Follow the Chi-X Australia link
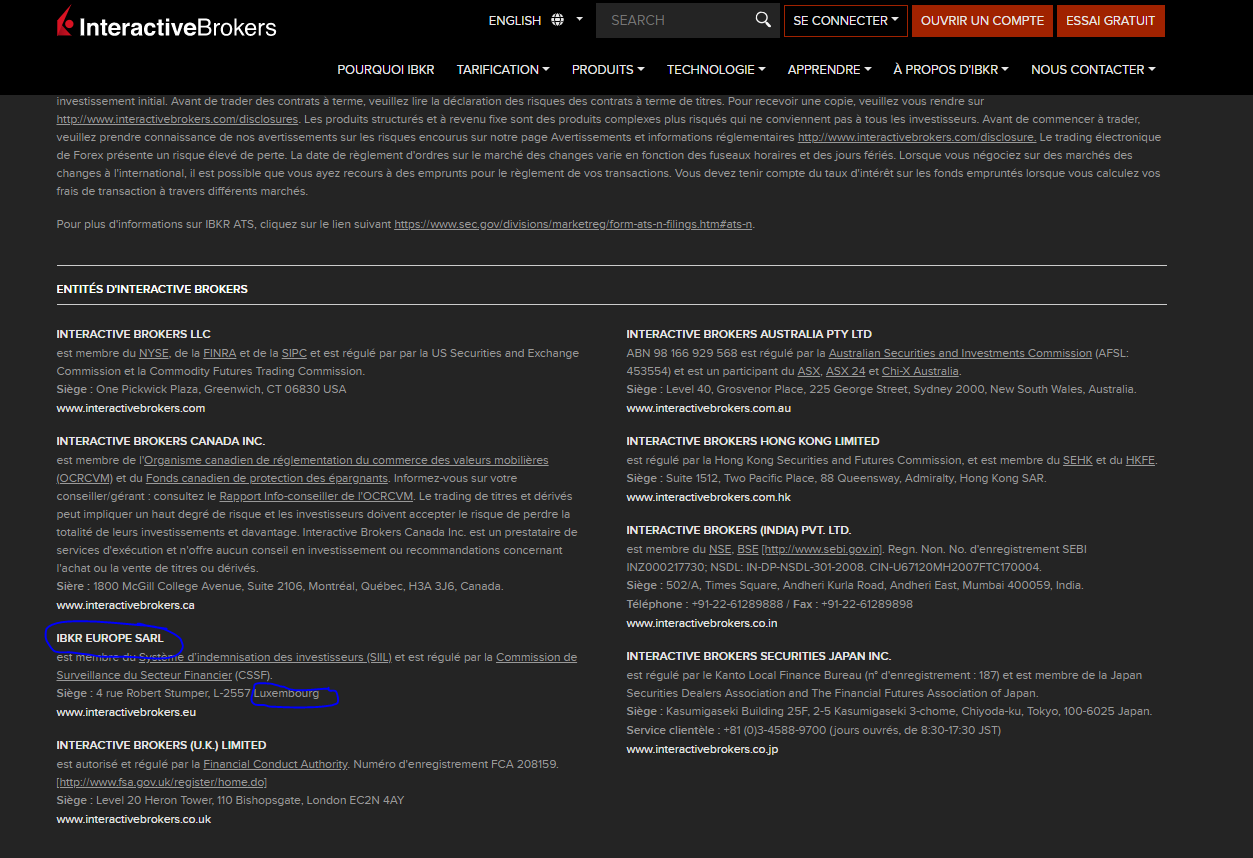This screenshot has width=1253, height=858. 920,371
